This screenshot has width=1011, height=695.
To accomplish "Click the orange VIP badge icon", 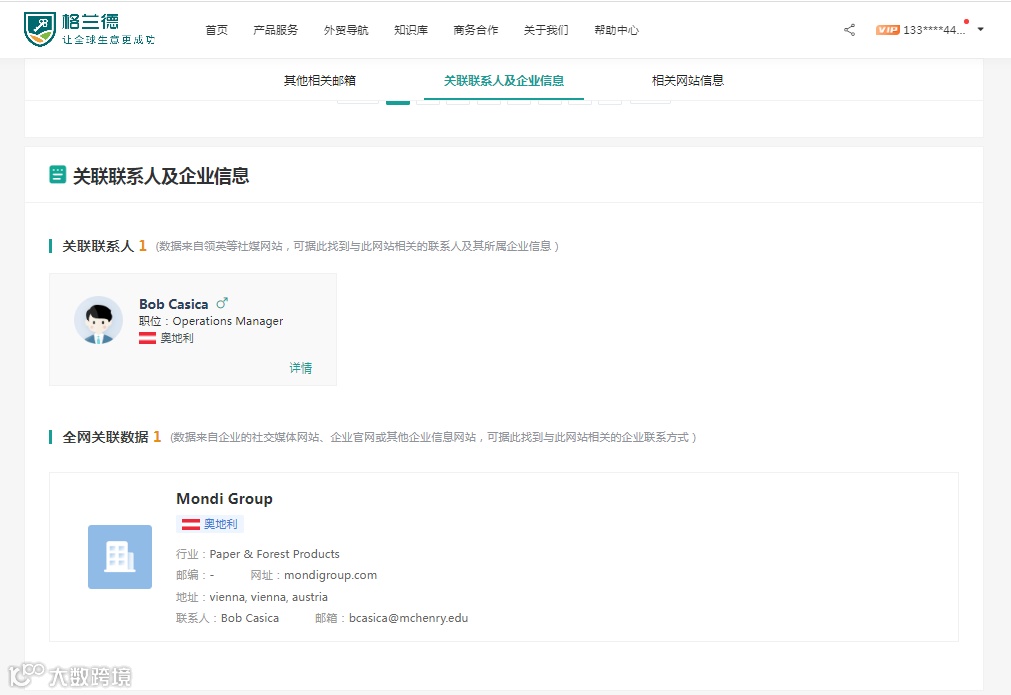I will (x=887, y=30).
